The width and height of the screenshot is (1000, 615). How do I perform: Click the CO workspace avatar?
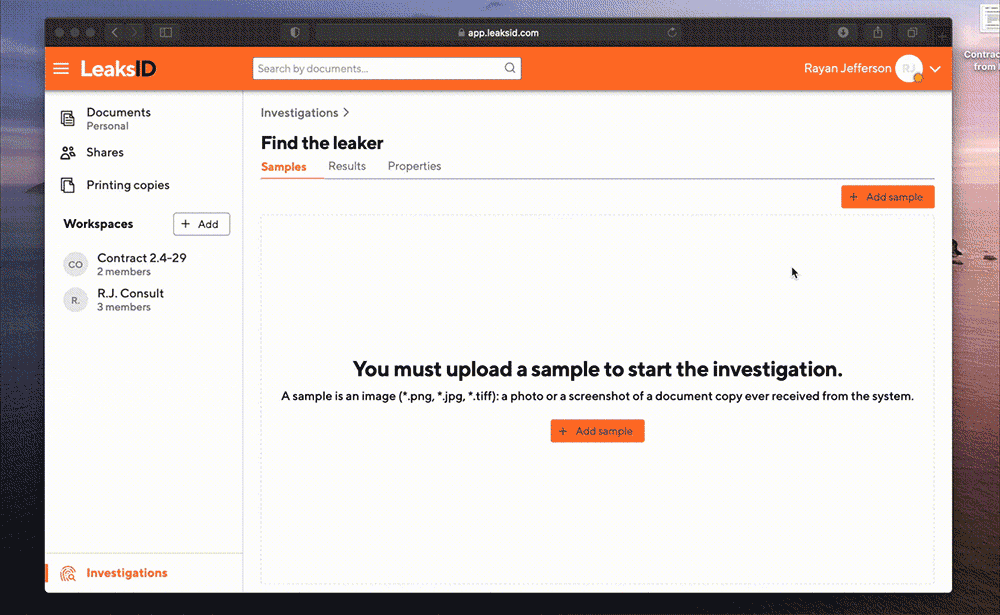pyautogui.click(x=75, y=264)
